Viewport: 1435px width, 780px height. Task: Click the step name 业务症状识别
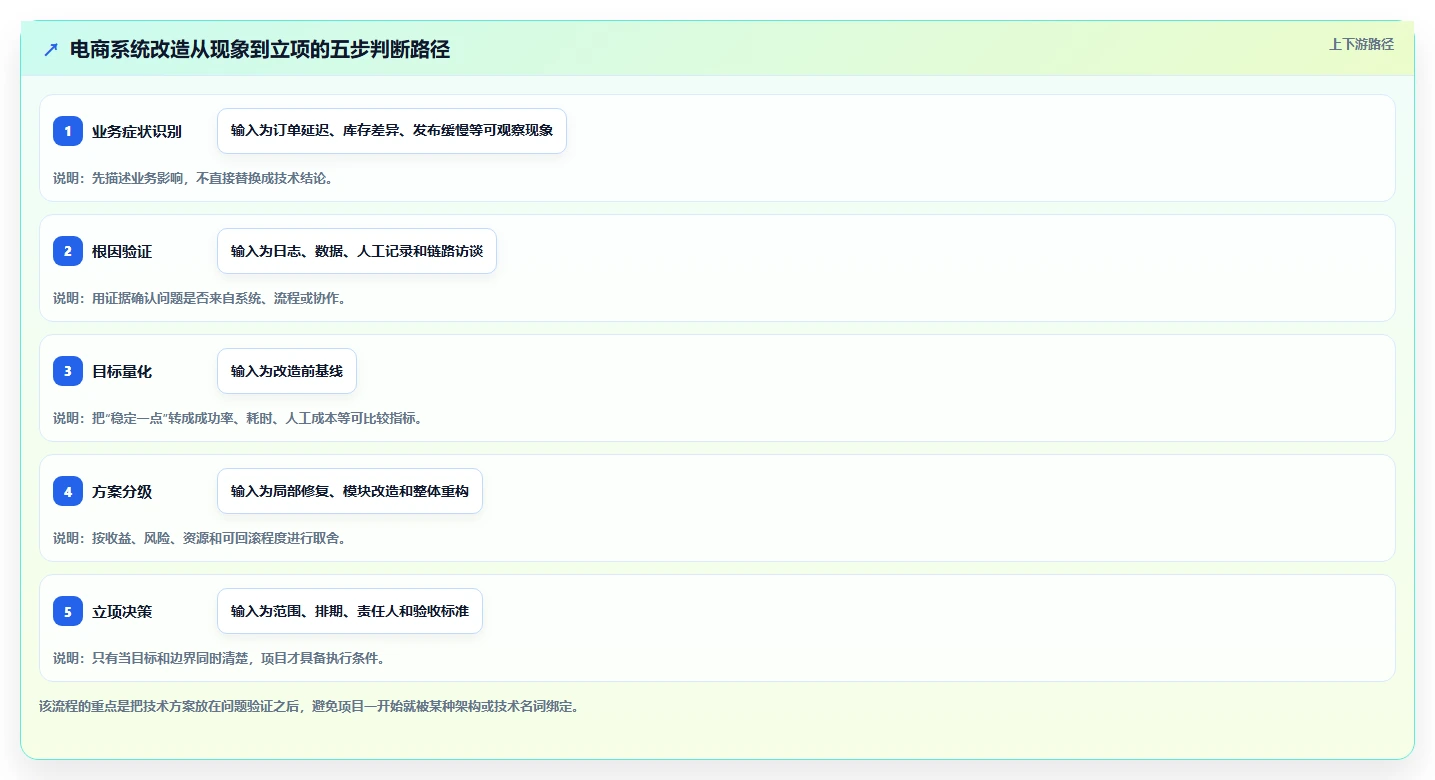pyautogui.click(x=137, y=131)
